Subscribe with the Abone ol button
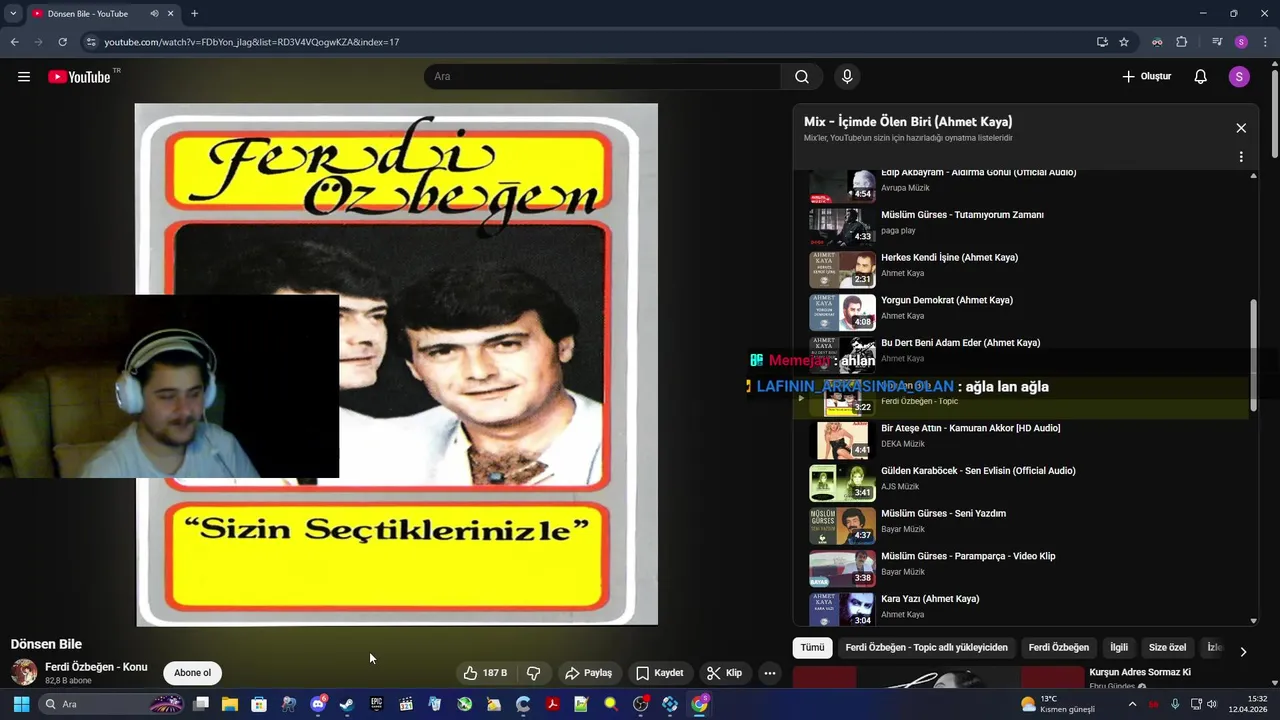 [193, 673]
